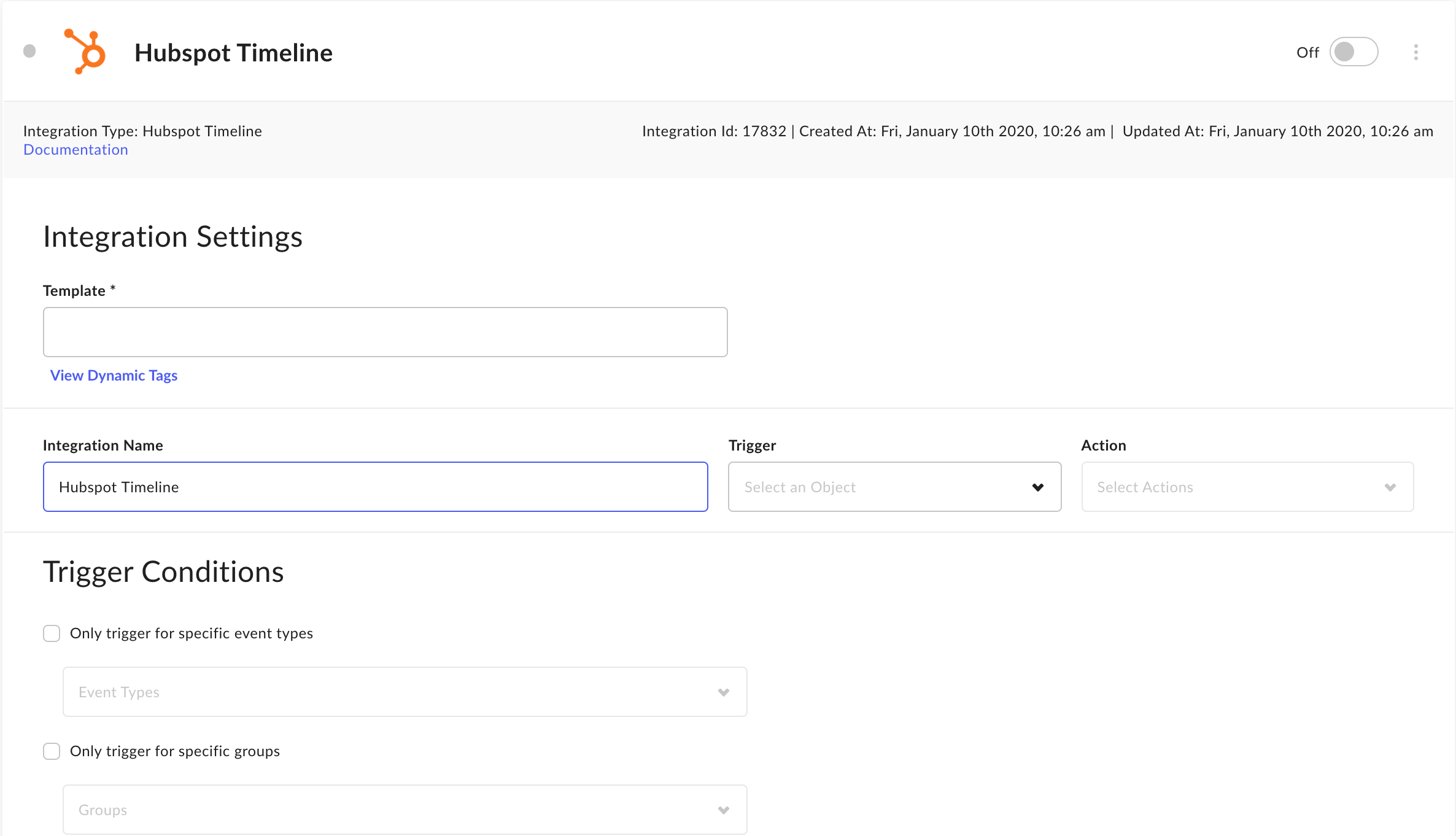Click the Hubspot sprocket logo icon
This screenshot has height=836, width=1456.
[x=85, y=52]
